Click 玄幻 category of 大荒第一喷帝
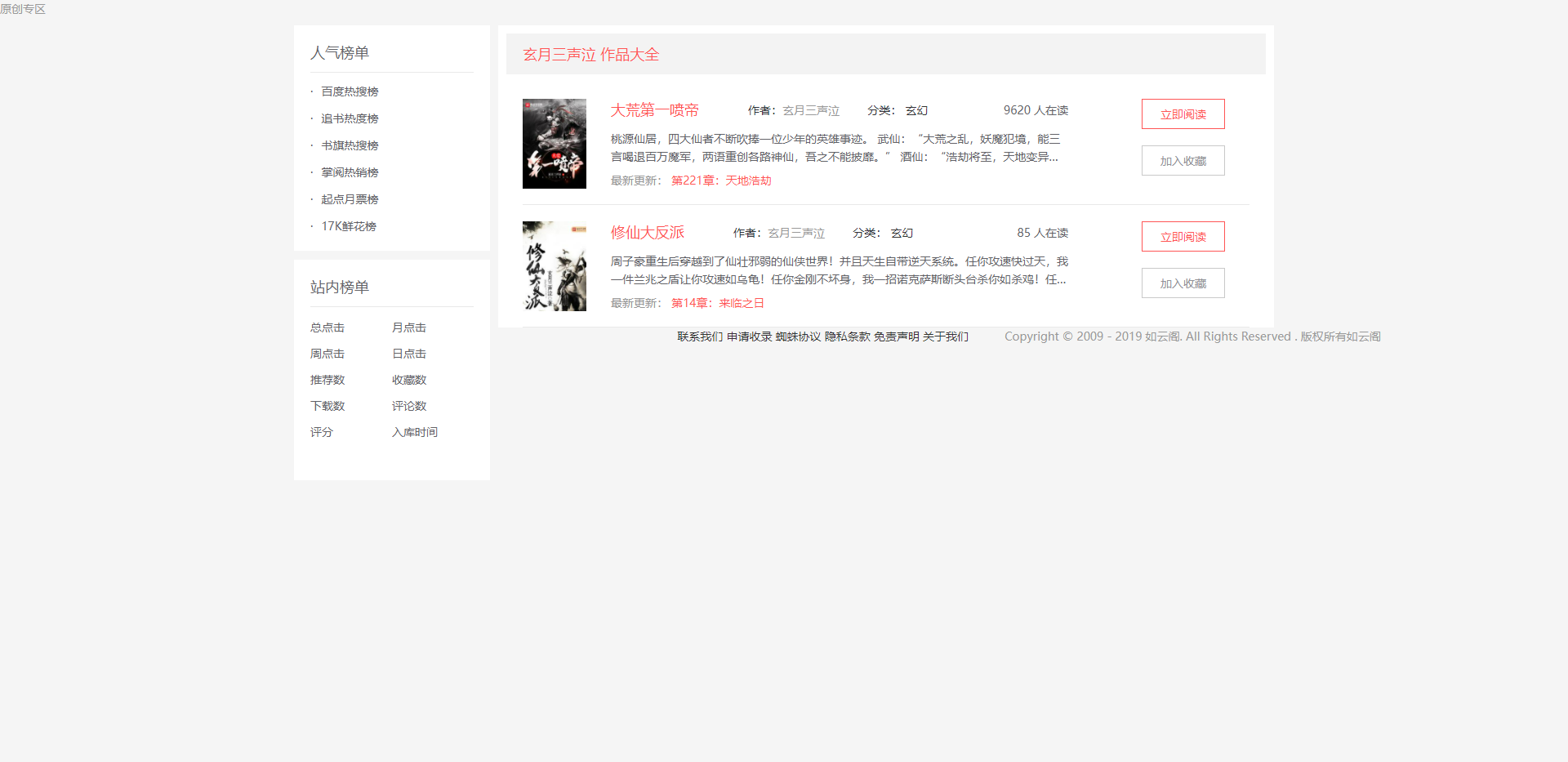 [x=916, y=110]
